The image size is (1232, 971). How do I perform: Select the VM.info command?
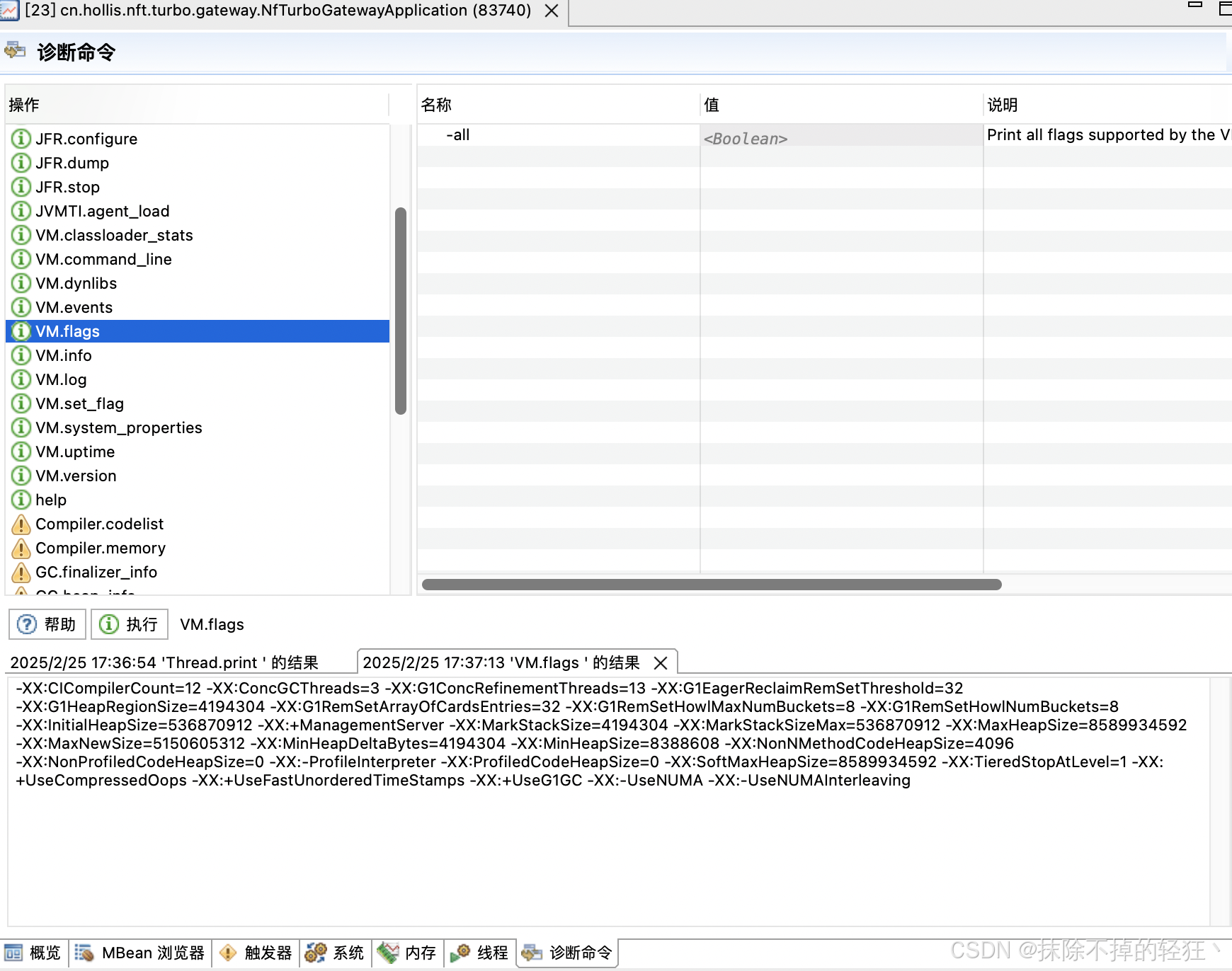click(64, 355)
